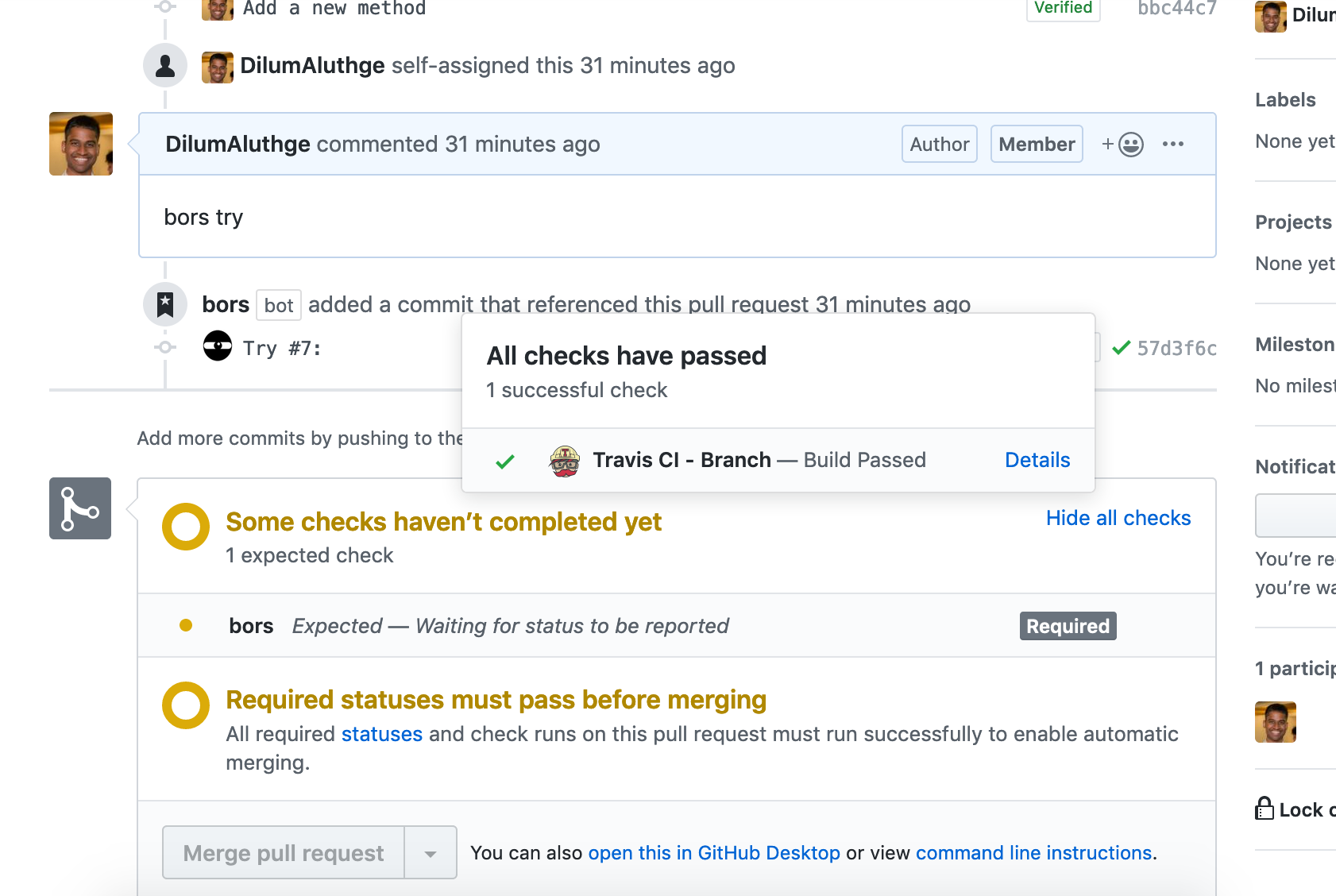Open the Labels sidebar section
Screen dimensions: 1336x896
tap(1285, 100)
